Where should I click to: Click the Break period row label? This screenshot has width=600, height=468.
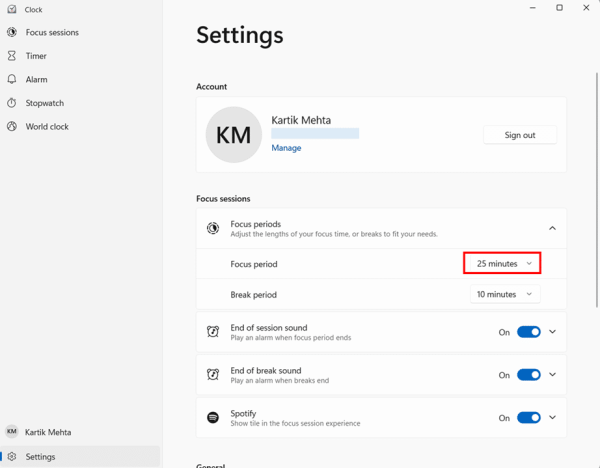[x=253, y=295]
